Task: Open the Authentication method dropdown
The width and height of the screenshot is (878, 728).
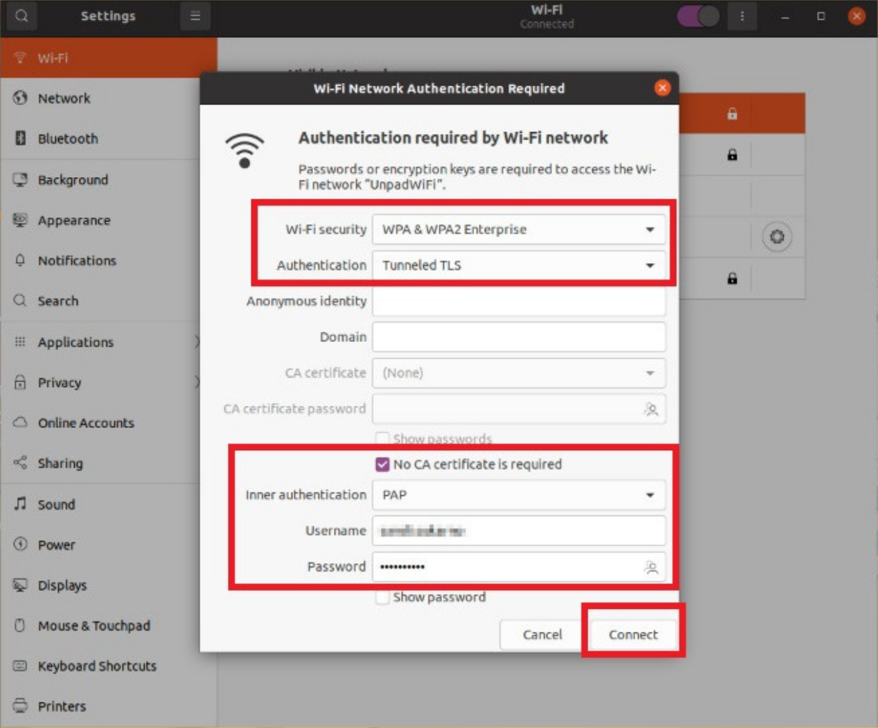Action: (x=519, y=265)
